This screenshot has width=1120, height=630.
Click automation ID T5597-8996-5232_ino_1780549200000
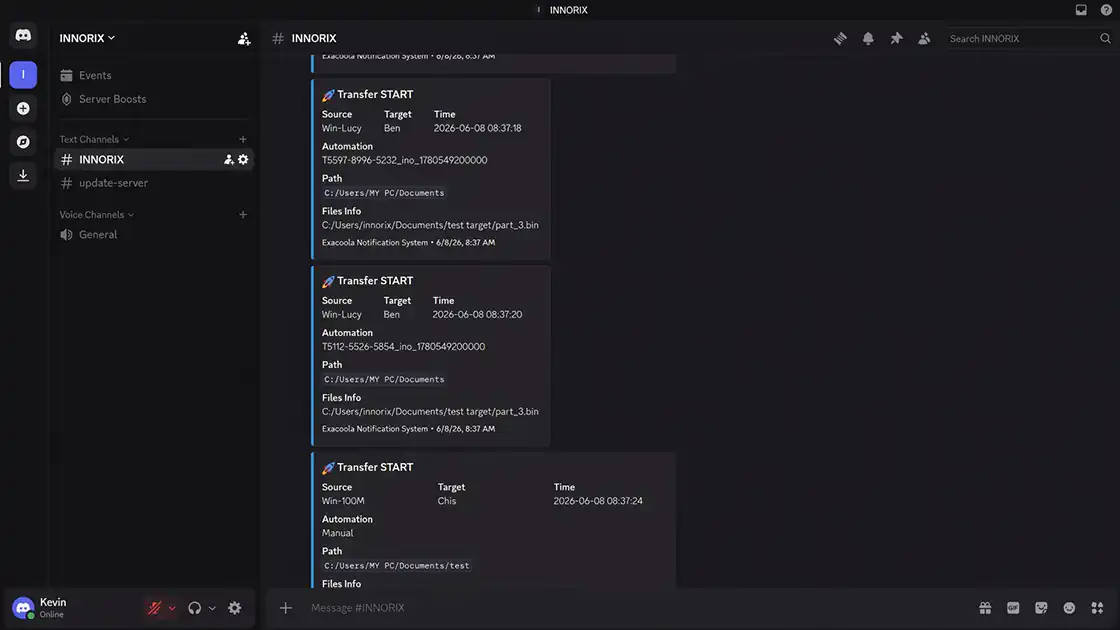click(404, 160)
